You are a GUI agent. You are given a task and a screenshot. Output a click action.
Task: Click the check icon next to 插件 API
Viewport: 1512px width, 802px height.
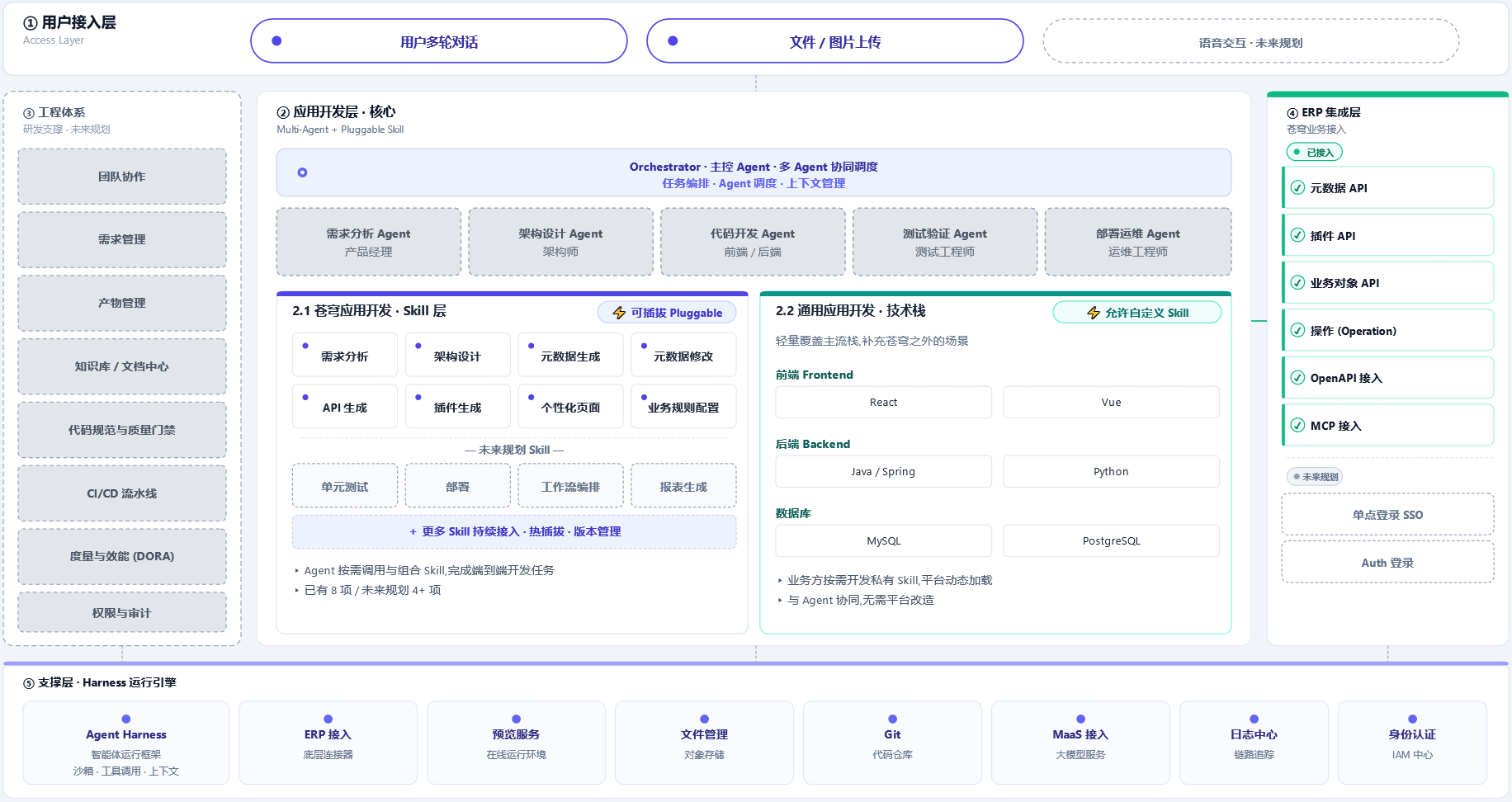(x=1297, y=235)
